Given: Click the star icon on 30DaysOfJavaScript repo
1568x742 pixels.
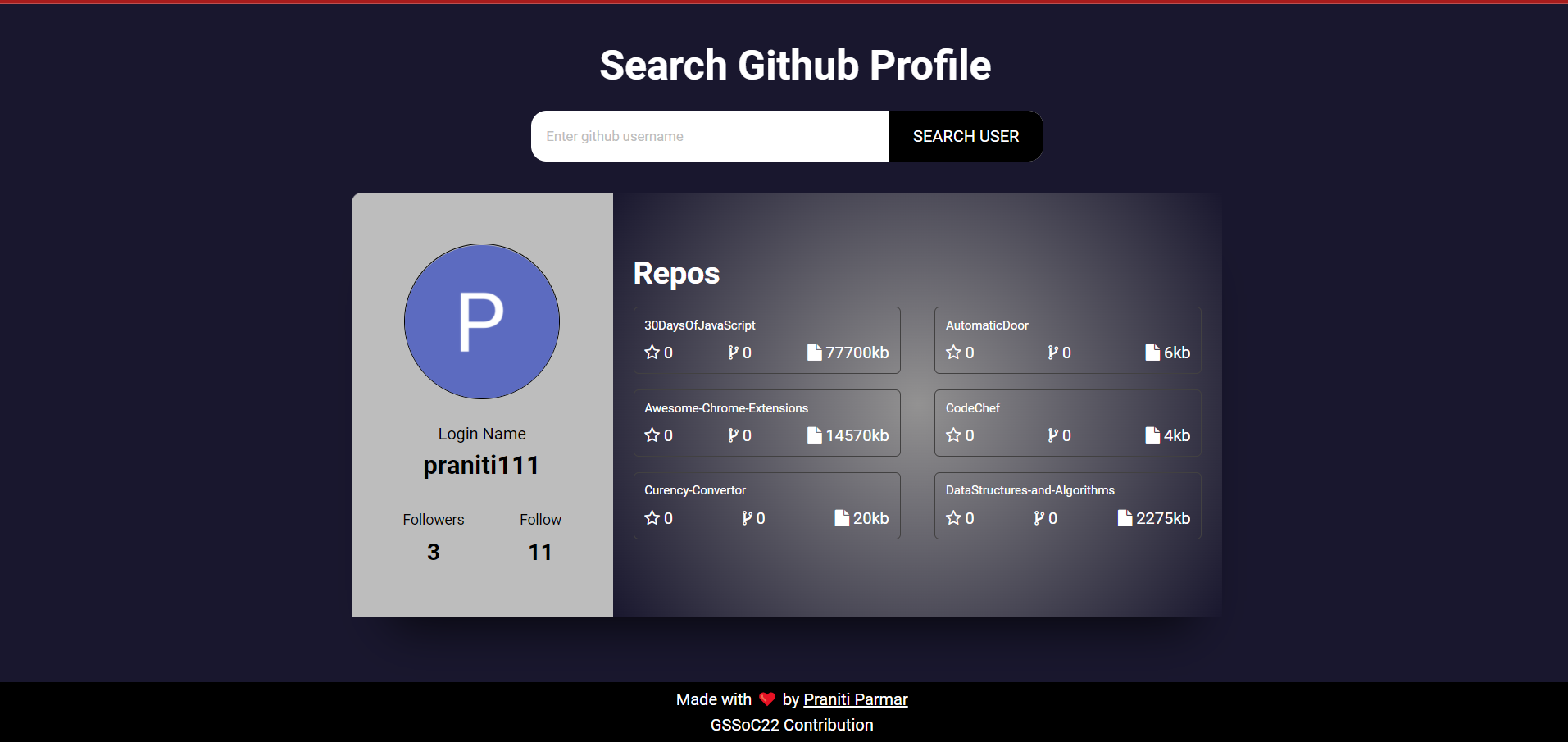Looking at the screenshot, I should (x=652, y=353).
